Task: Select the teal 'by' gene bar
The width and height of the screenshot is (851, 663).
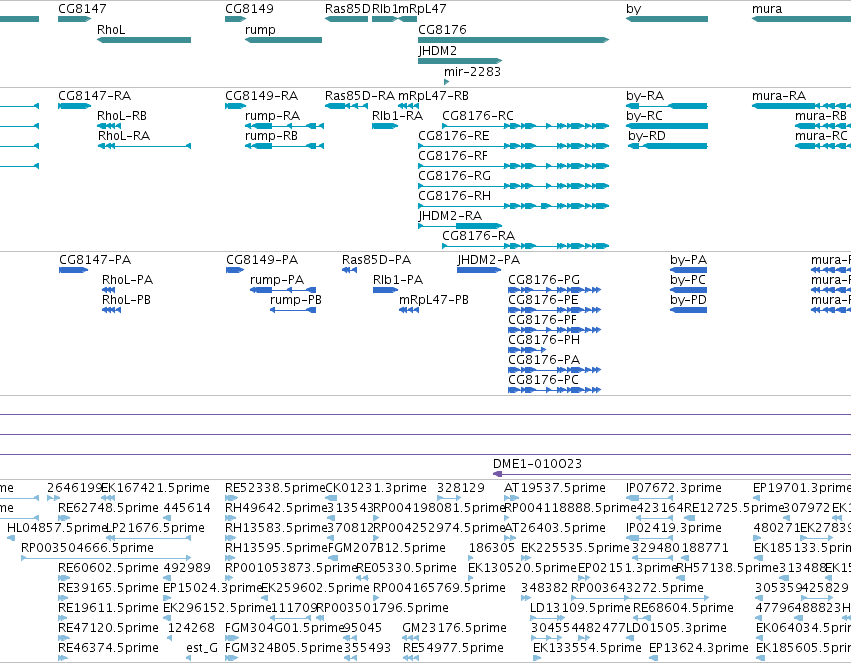Action: (x=667, y=19)
